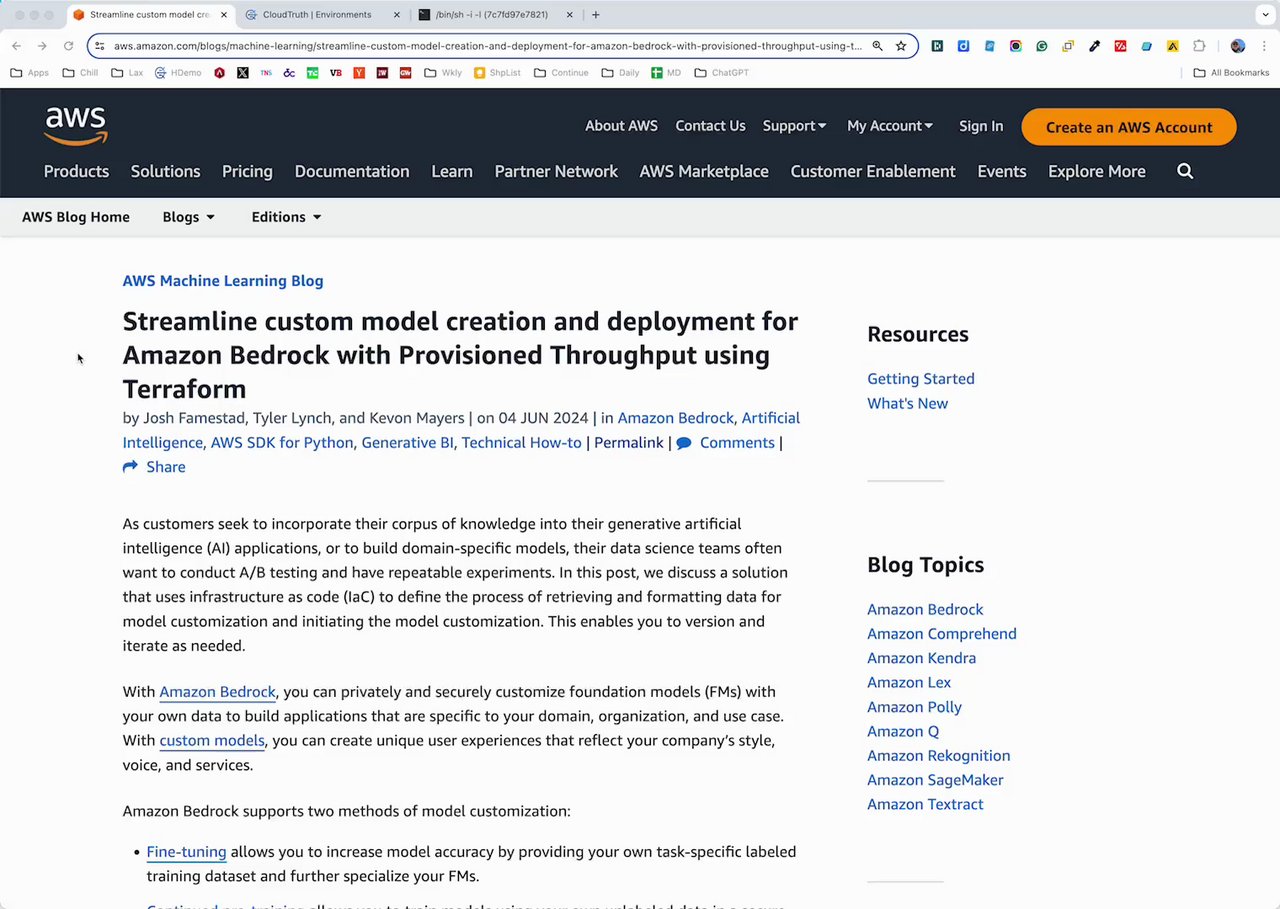1280x909 pixels.
Task: Go back using the browser back arrow
Action: 16,46
